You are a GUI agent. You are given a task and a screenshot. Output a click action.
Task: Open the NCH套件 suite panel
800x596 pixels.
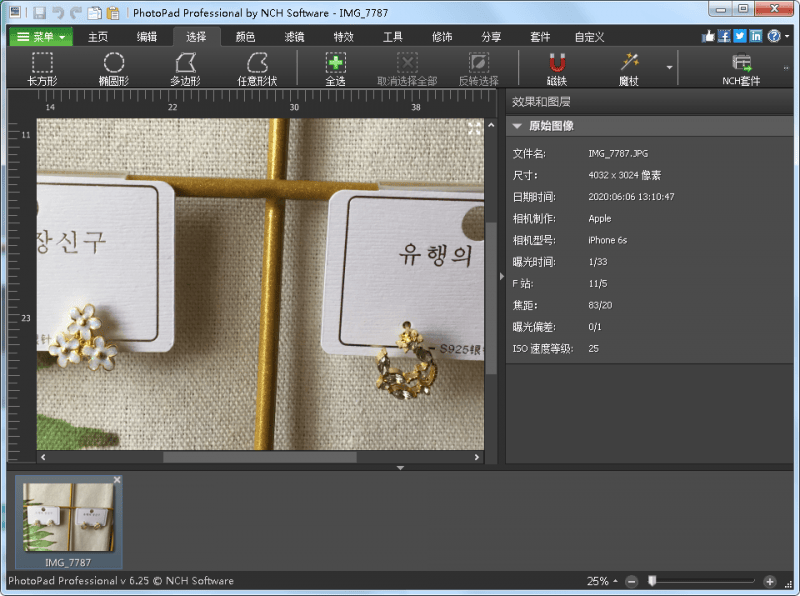[740, 68]
